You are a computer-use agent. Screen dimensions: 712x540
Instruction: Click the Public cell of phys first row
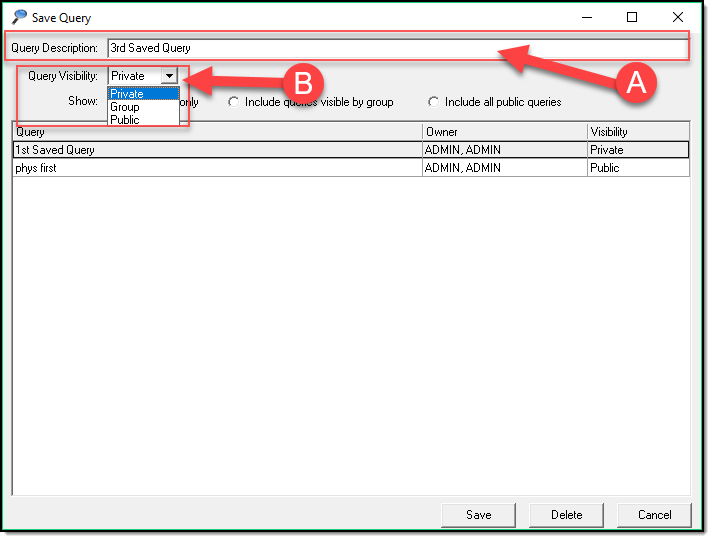pos(606,168)
